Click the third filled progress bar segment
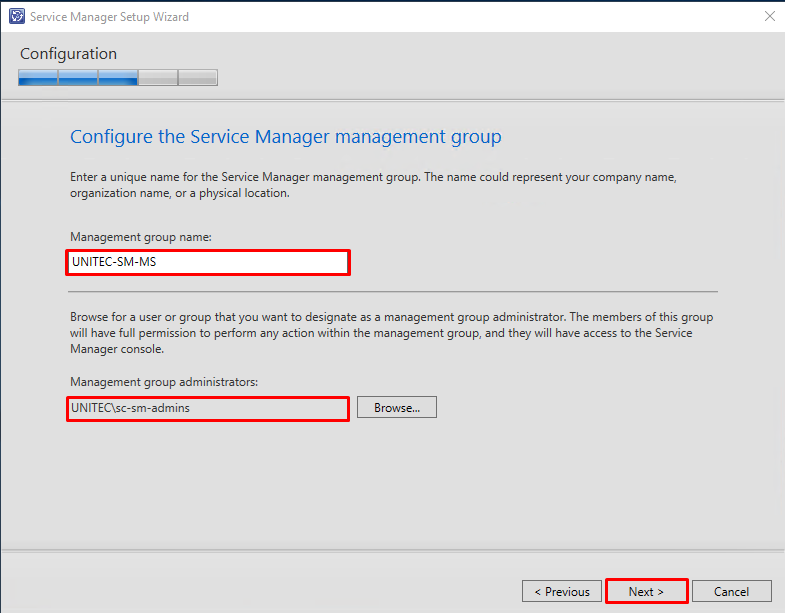This screenshot has height=613, width=785. (118, 78)
